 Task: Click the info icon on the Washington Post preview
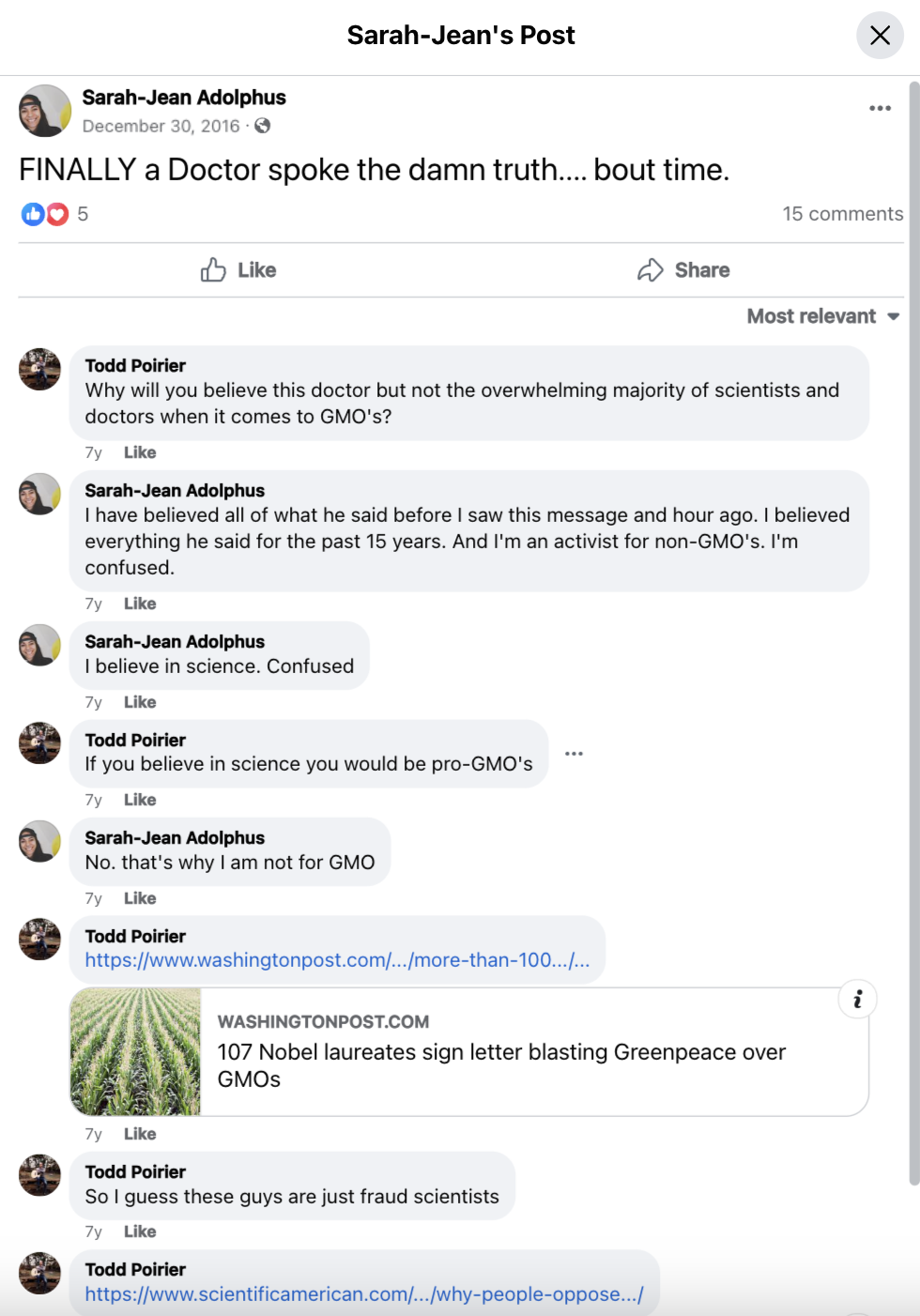click(857, 999)
